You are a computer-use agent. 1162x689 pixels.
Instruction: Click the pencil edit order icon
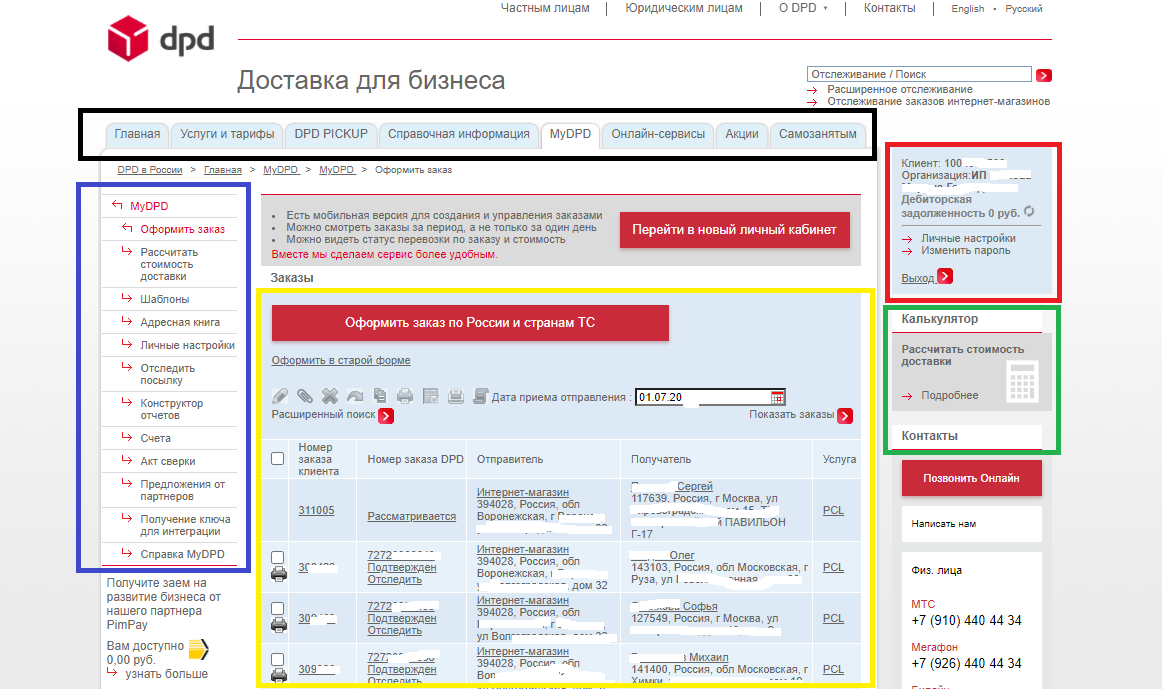(x=280, y=396)
